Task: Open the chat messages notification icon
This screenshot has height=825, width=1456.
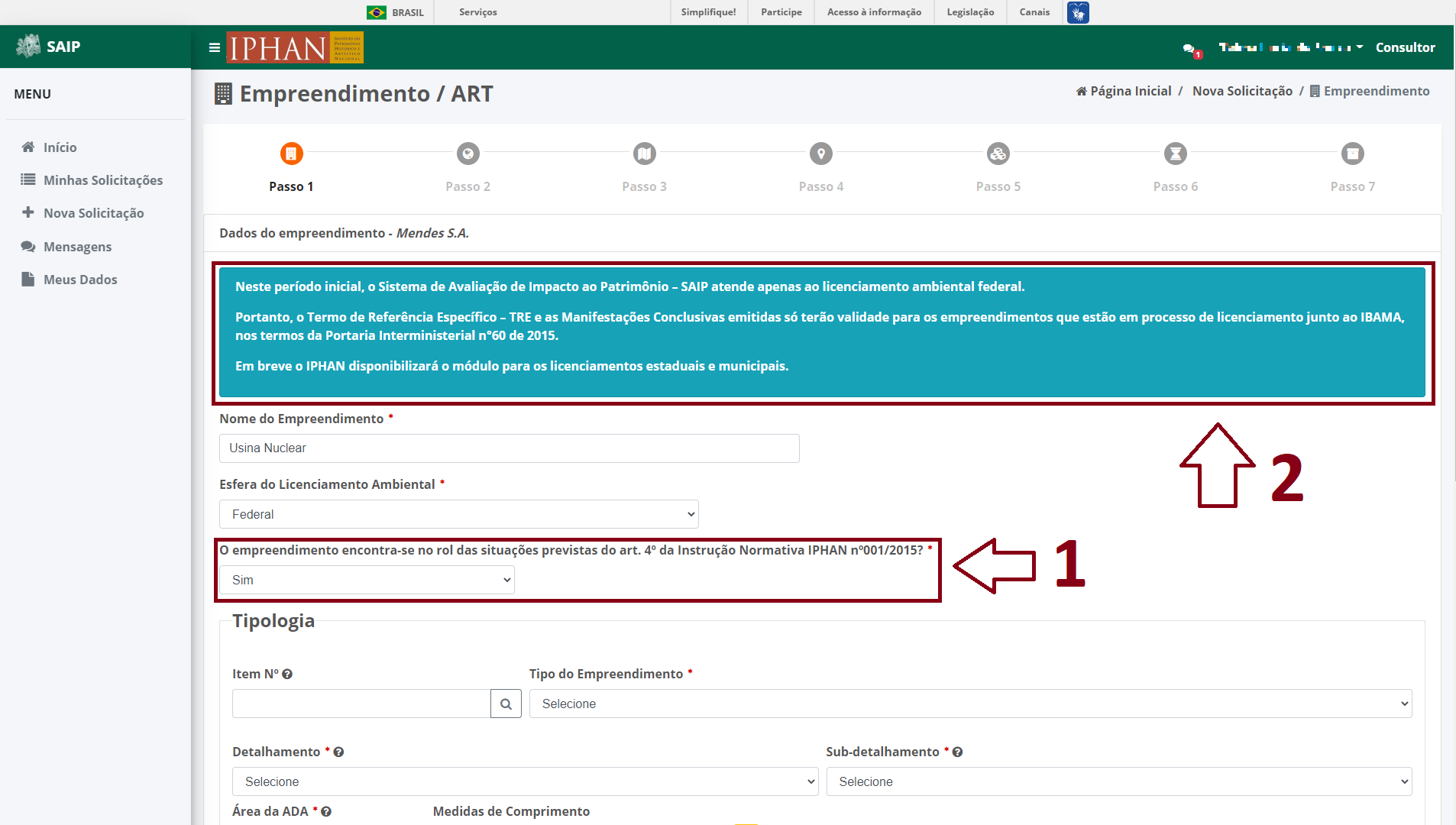Action: [x=1190, y=49]
